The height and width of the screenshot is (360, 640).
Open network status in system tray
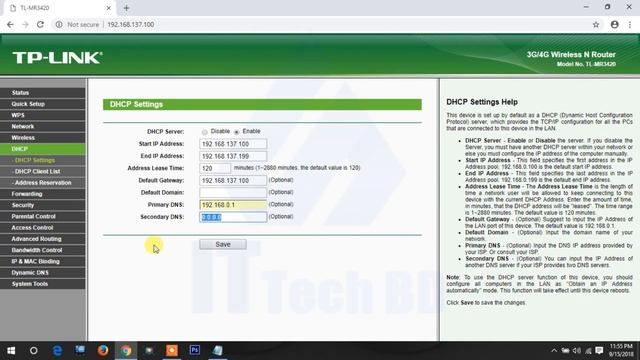pos(588,351)
